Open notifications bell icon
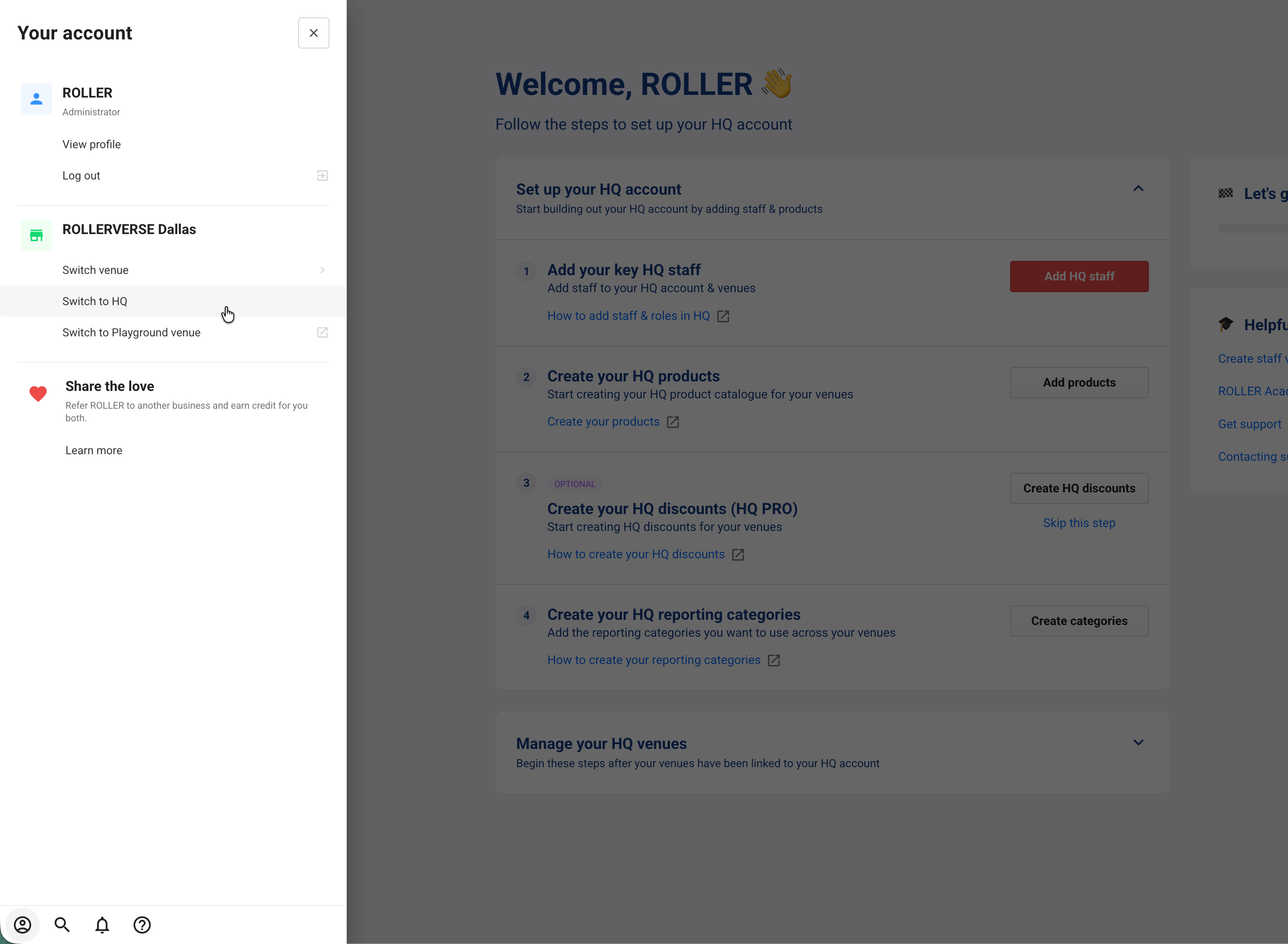1288x944 pixels. tap(102, 924)
